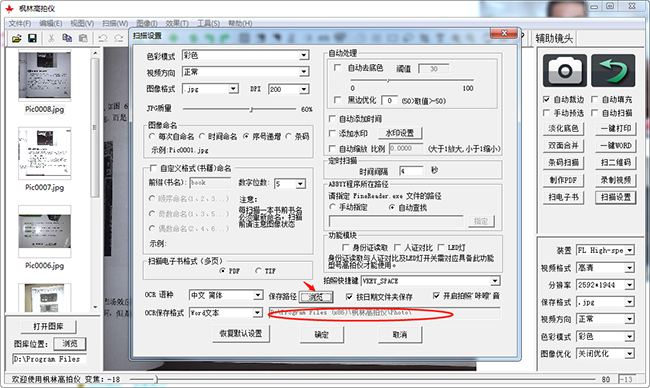Select the TIF e-book format radio
Screen dimensions: 650x388
(x=259, y=271)
